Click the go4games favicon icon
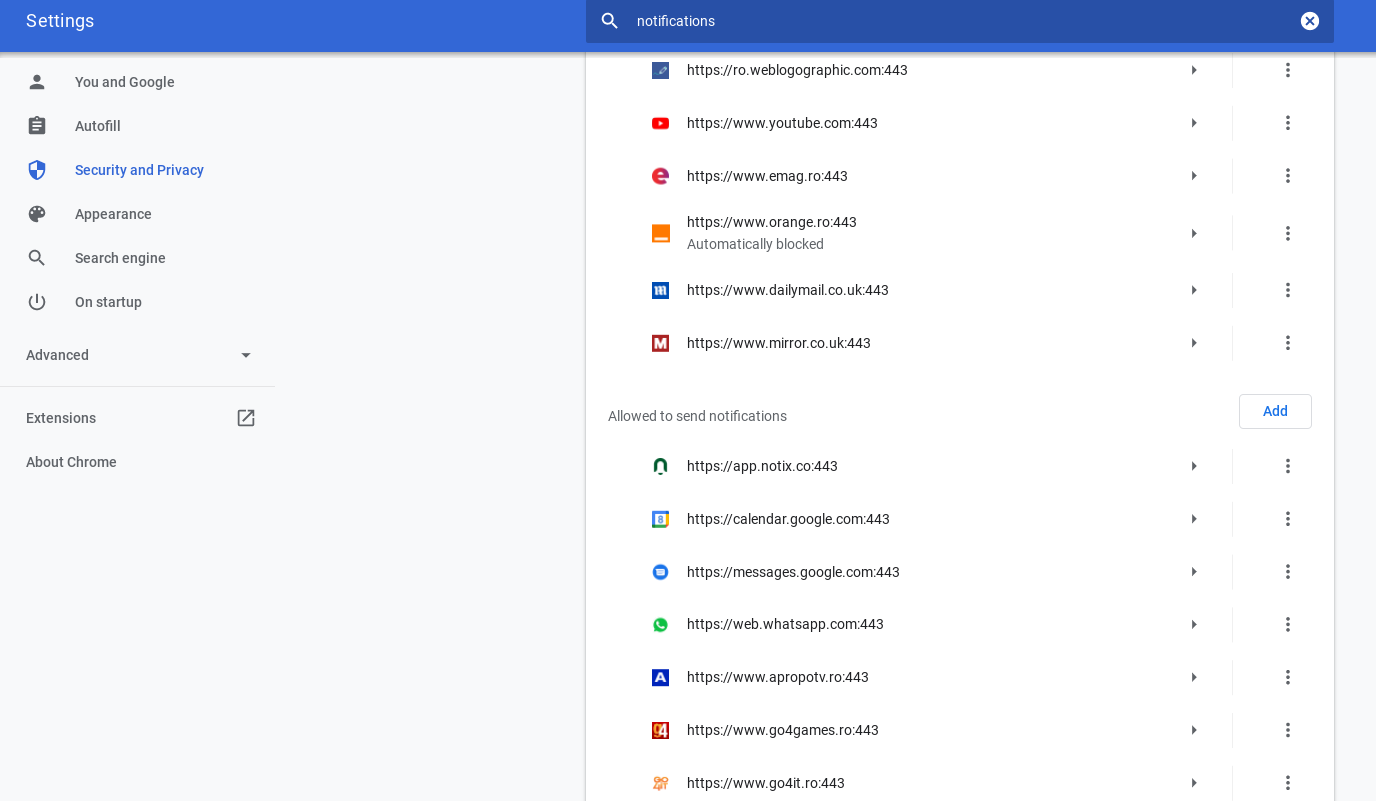This screenshot has width=1376, height=801. 660,730
